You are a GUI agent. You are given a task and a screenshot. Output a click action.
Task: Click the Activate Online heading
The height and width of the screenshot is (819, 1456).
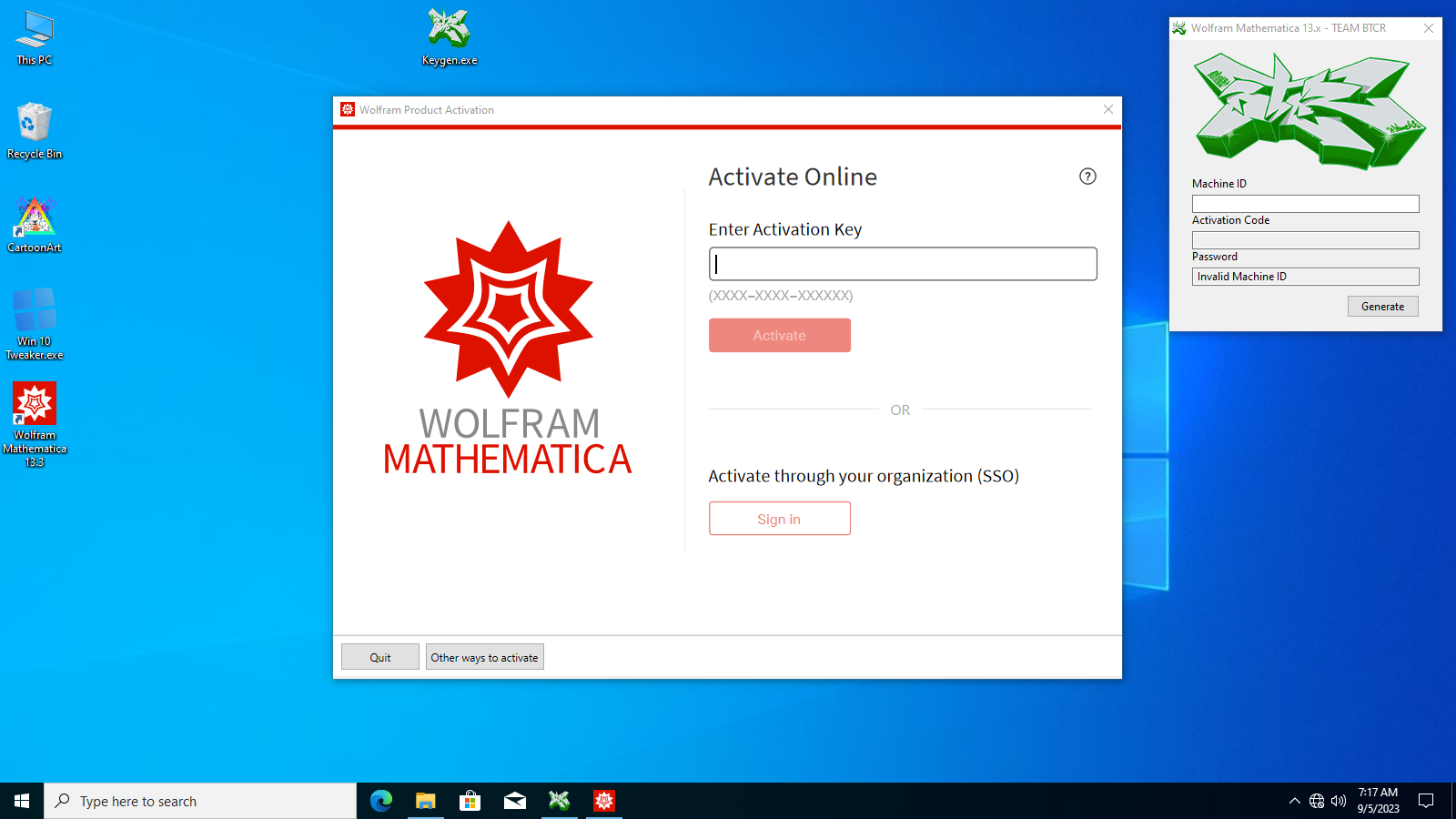[x=793, y=177]
